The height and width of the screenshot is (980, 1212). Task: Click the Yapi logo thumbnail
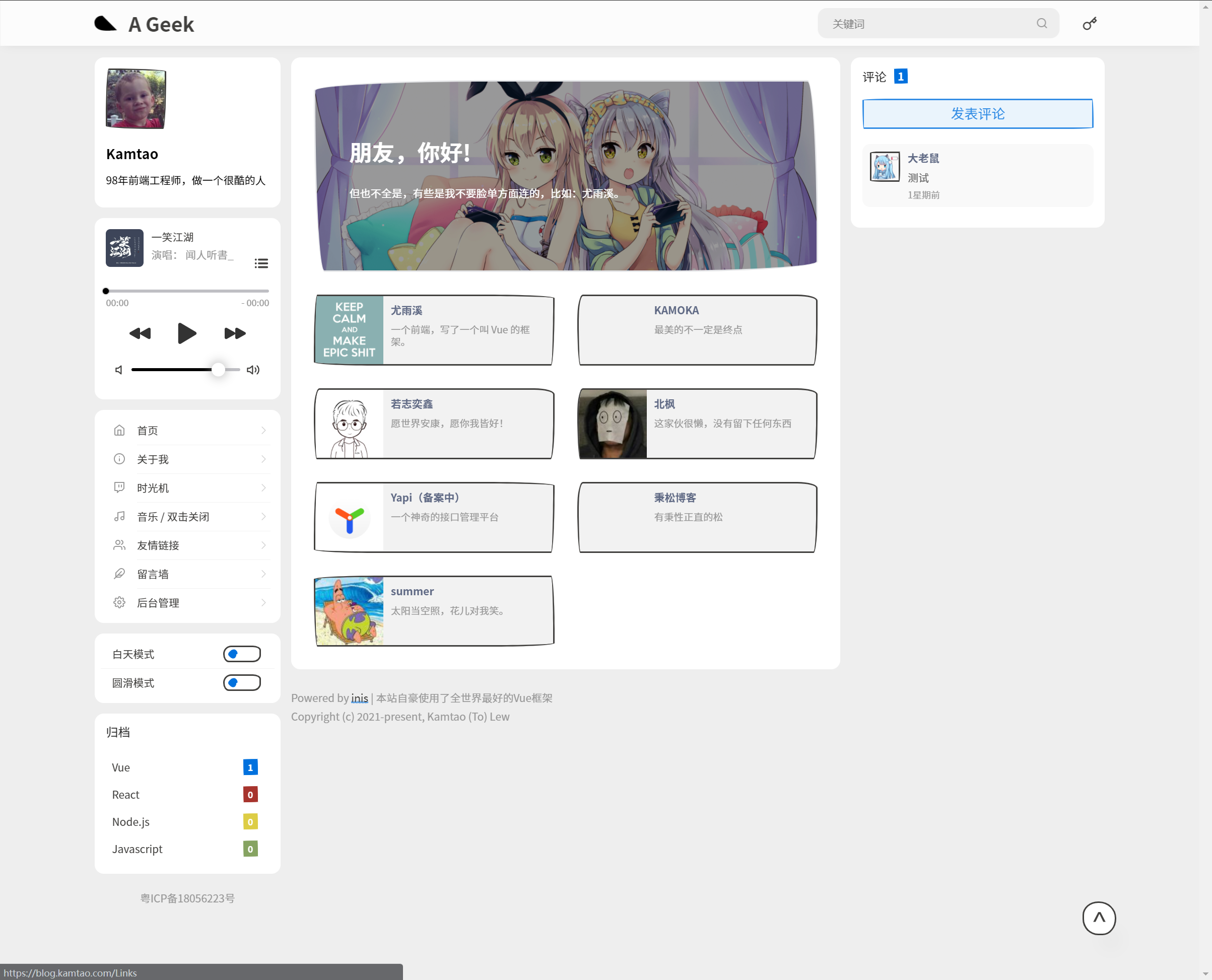[349, 518]
